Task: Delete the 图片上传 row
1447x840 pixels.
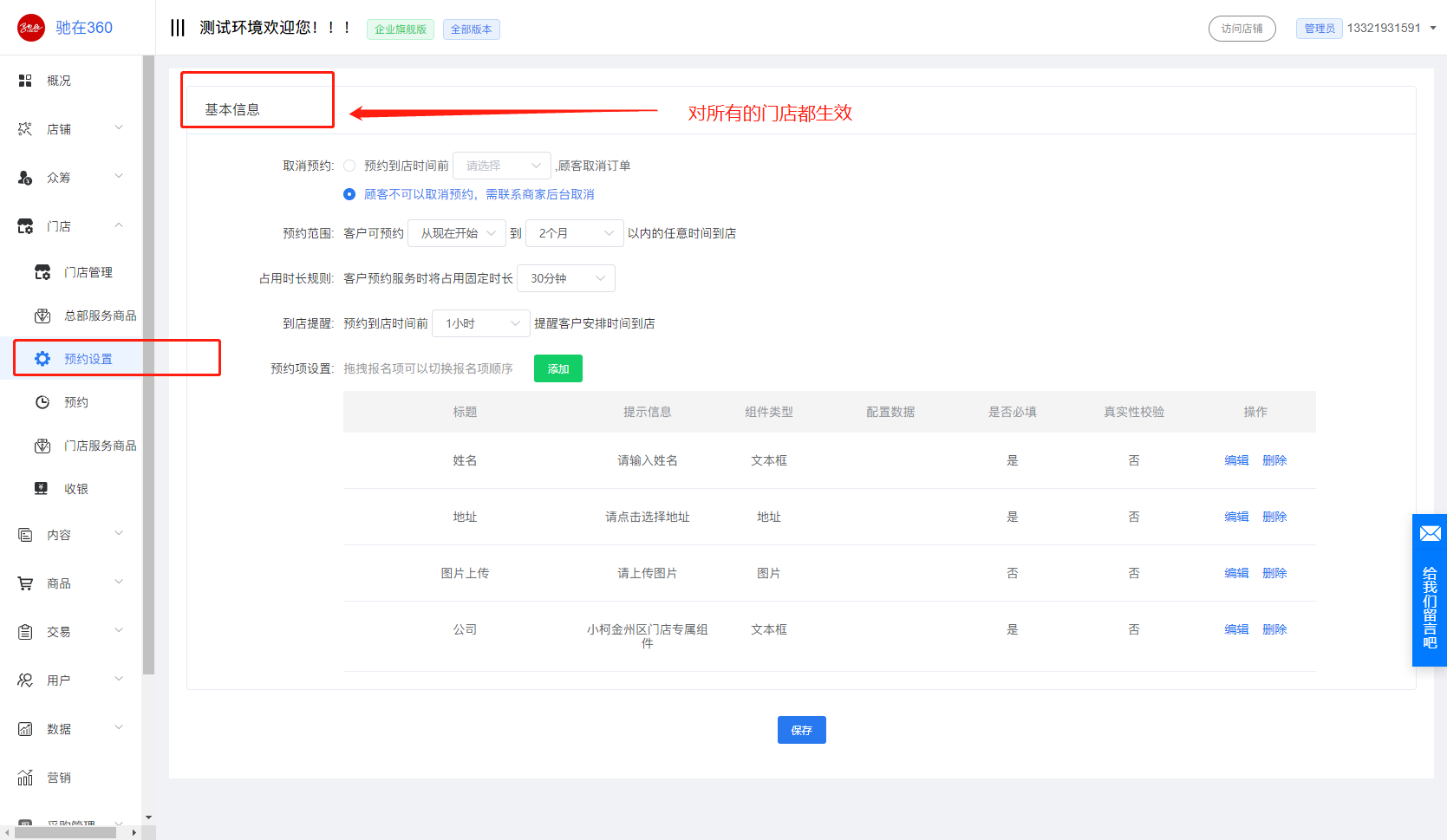Action: (1274, 573)
